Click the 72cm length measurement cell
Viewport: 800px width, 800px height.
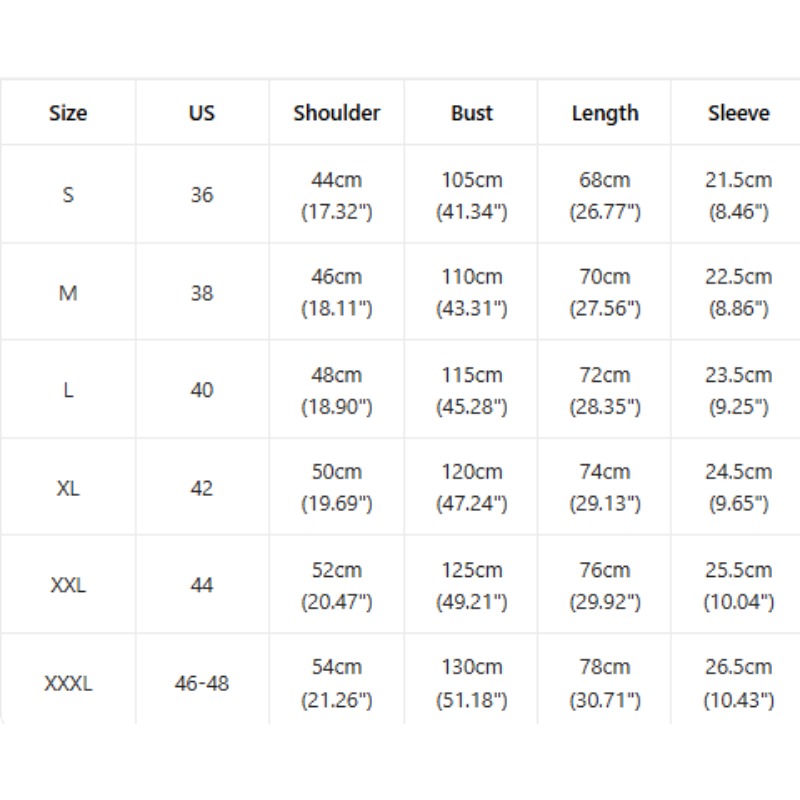(x=605, y=390)
